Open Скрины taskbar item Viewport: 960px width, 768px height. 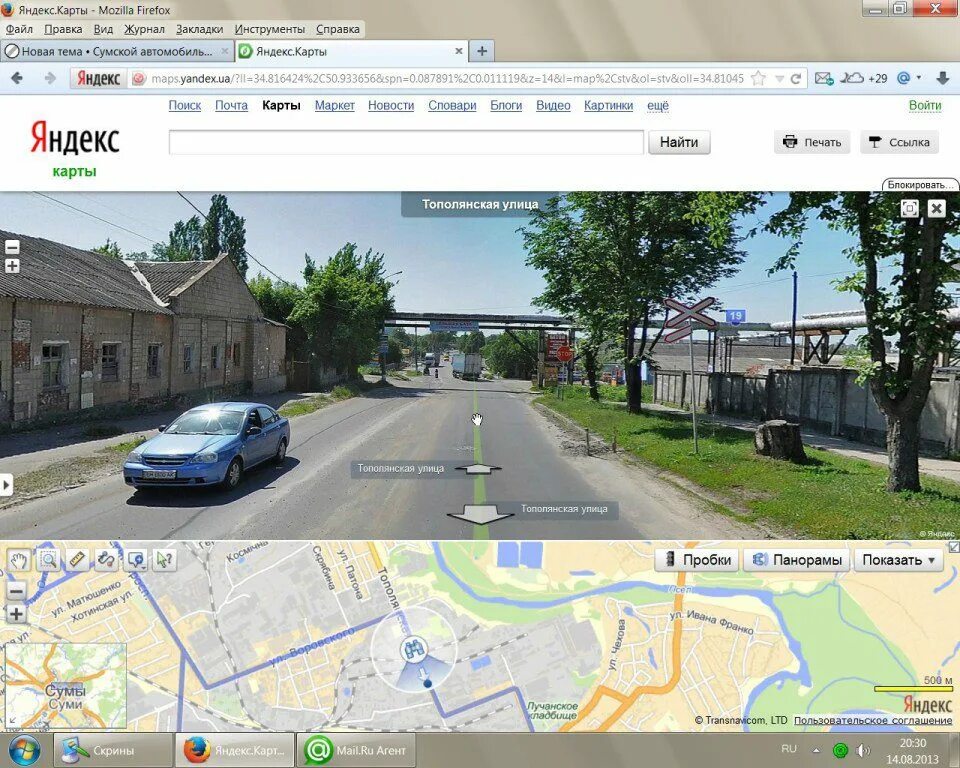pos(113,750)
